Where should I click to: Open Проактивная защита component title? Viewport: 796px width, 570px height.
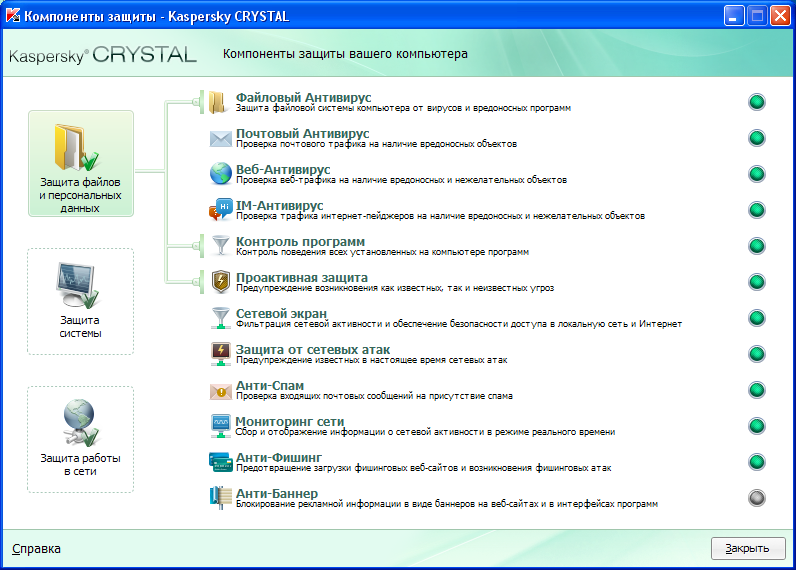[302, 277]
